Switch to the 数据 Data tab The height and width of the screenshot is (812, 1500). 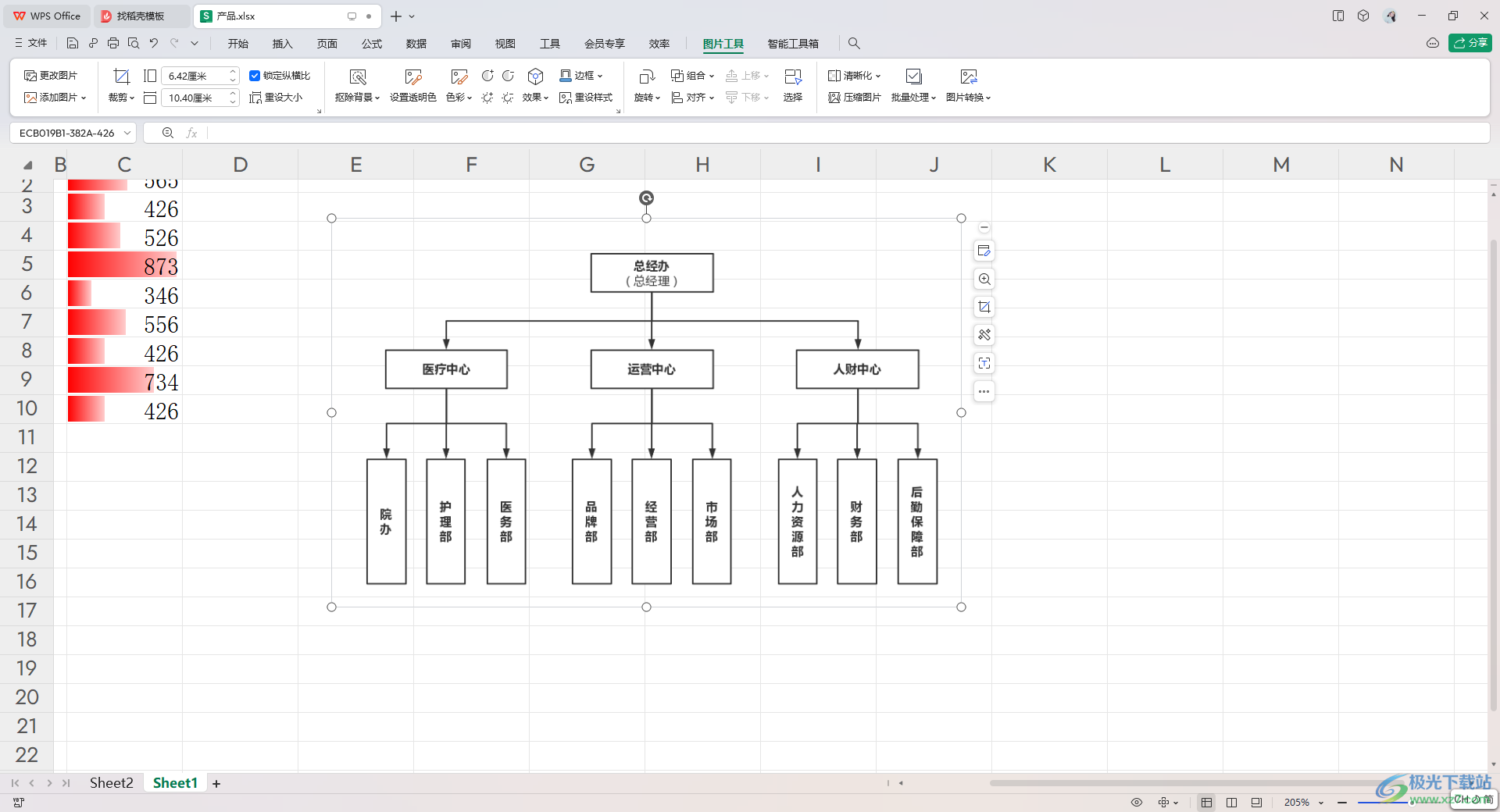point(416,44)
